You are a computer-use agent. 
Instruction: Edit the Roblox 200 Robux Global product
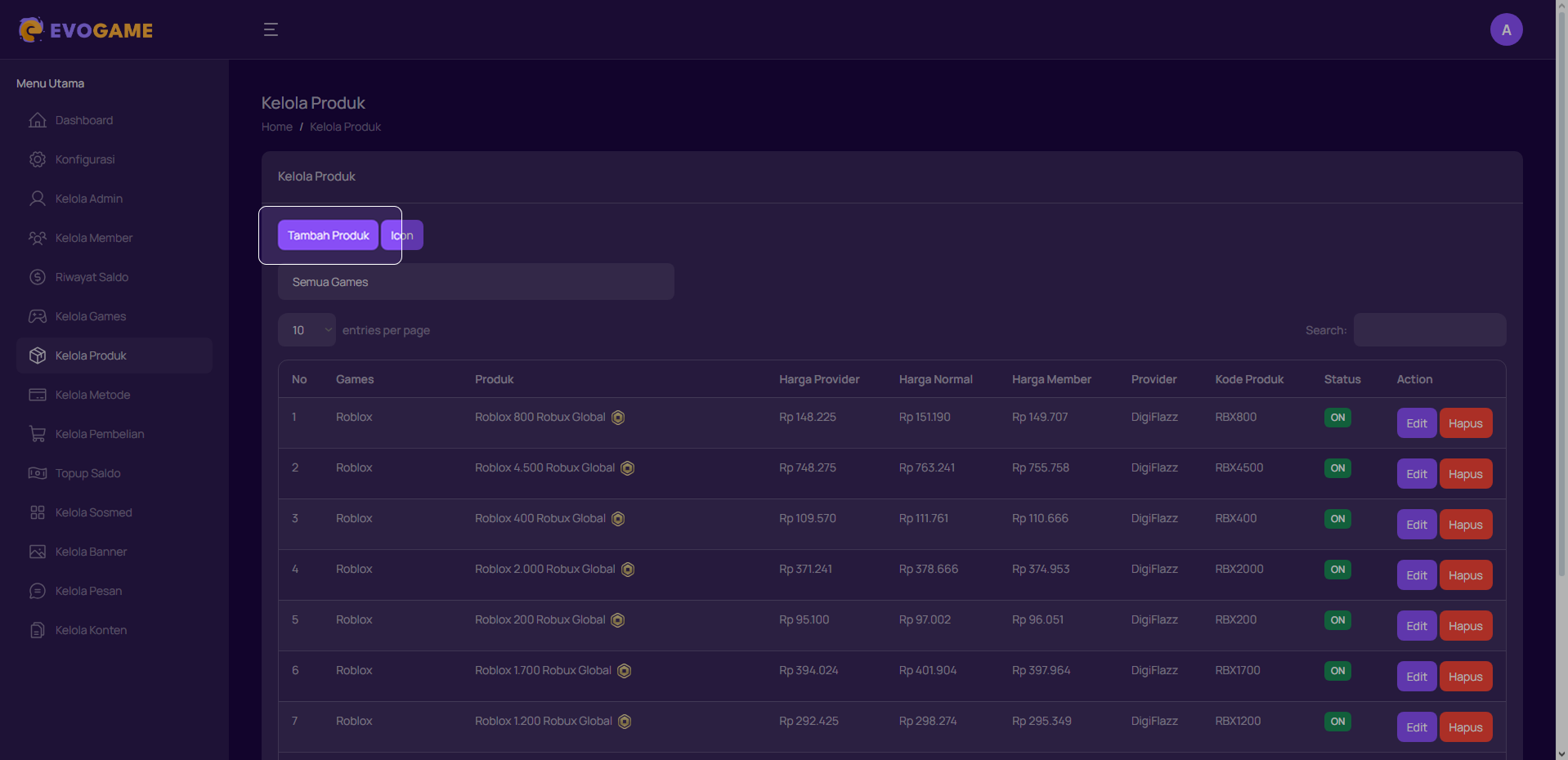[x=1417, y=626]
